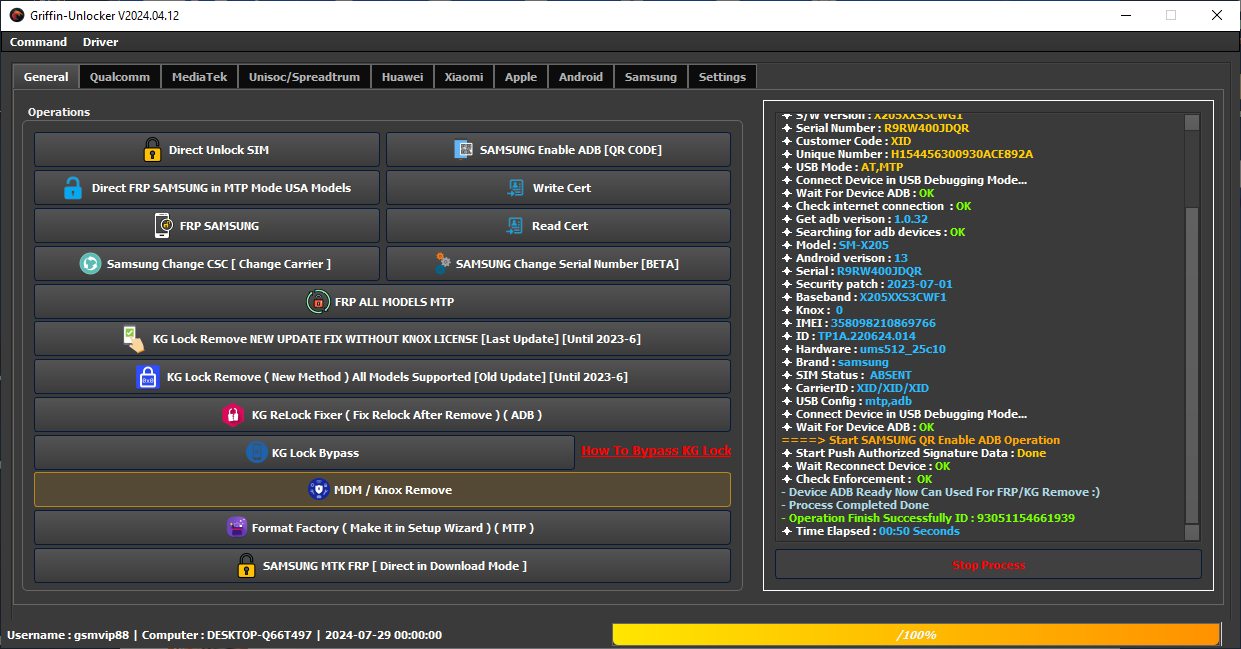Viewport: 1241px width, 649px height.
Task: Click the Write Cert icon
Action: point(516,188)
